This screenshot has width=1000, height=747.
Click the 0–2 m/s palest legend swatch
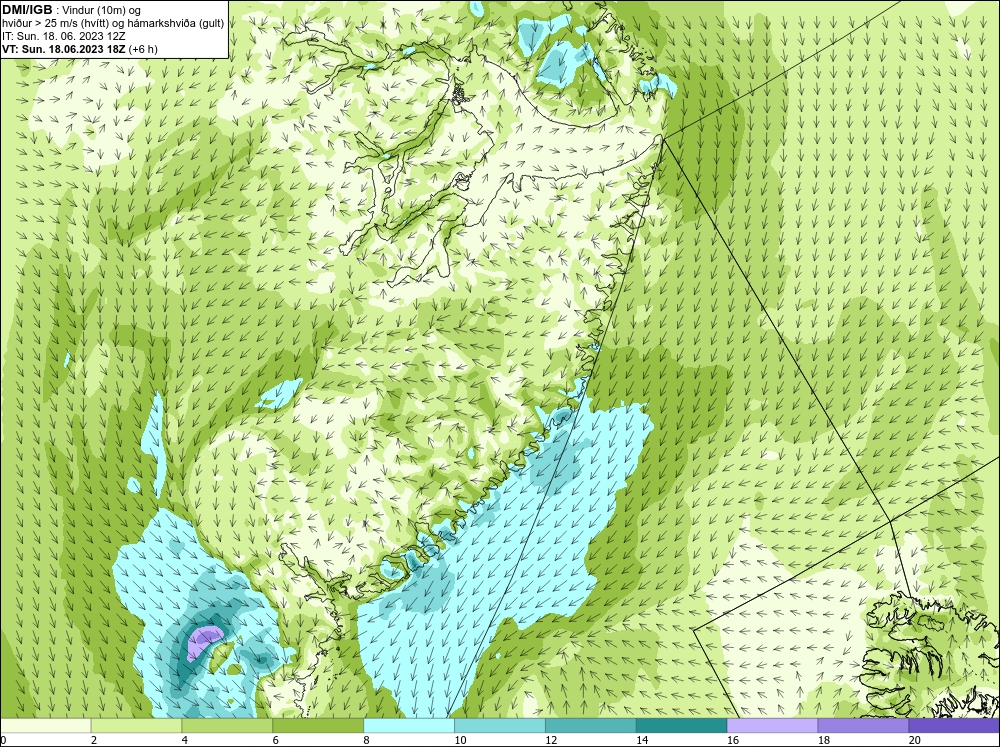click(45, 726)
